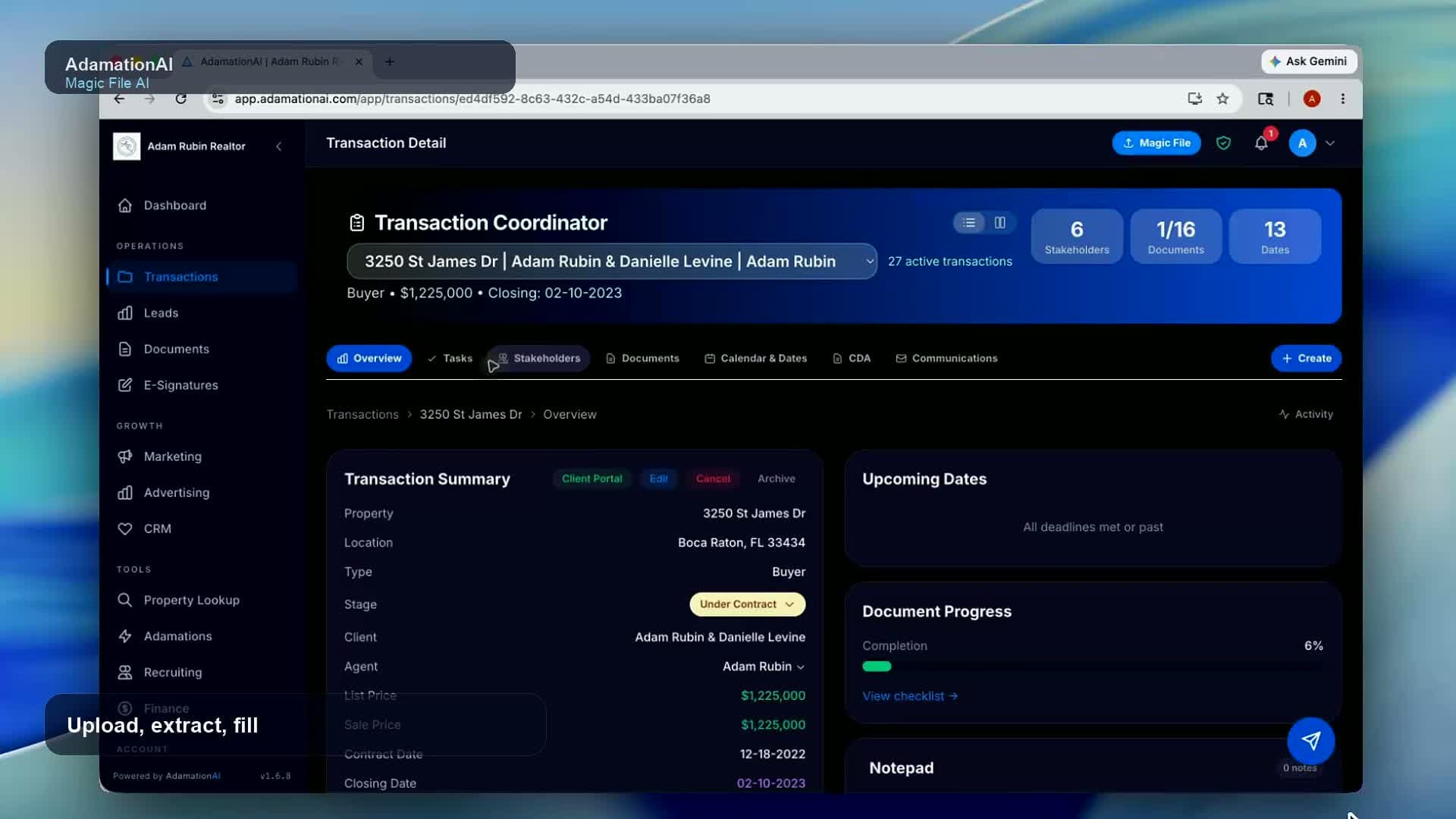Click the Notepad 0 notes label

tap(1299, 768)
